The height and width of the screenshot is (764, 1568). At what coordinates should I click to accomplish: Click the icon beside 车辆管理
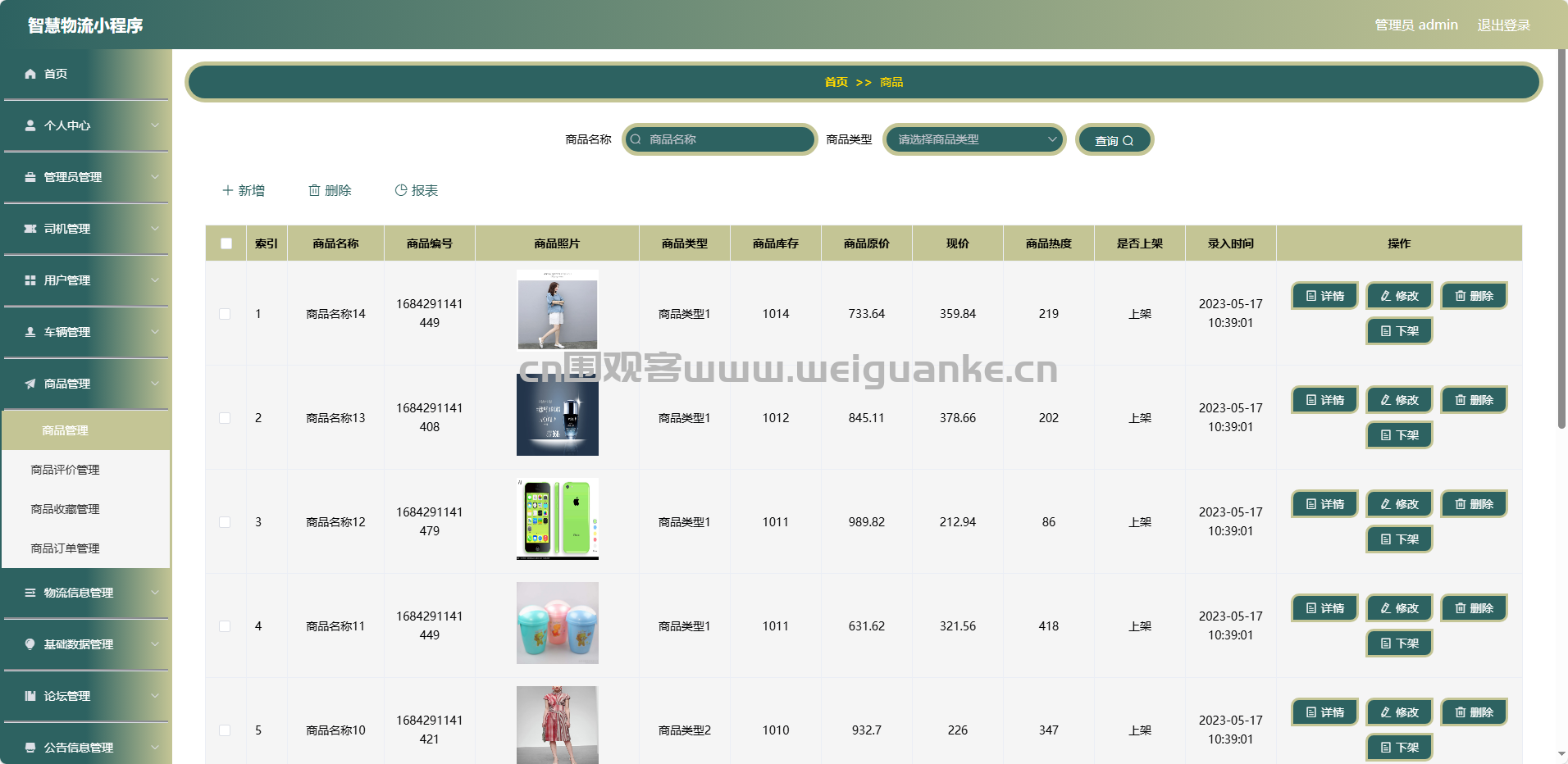[30, 332]
